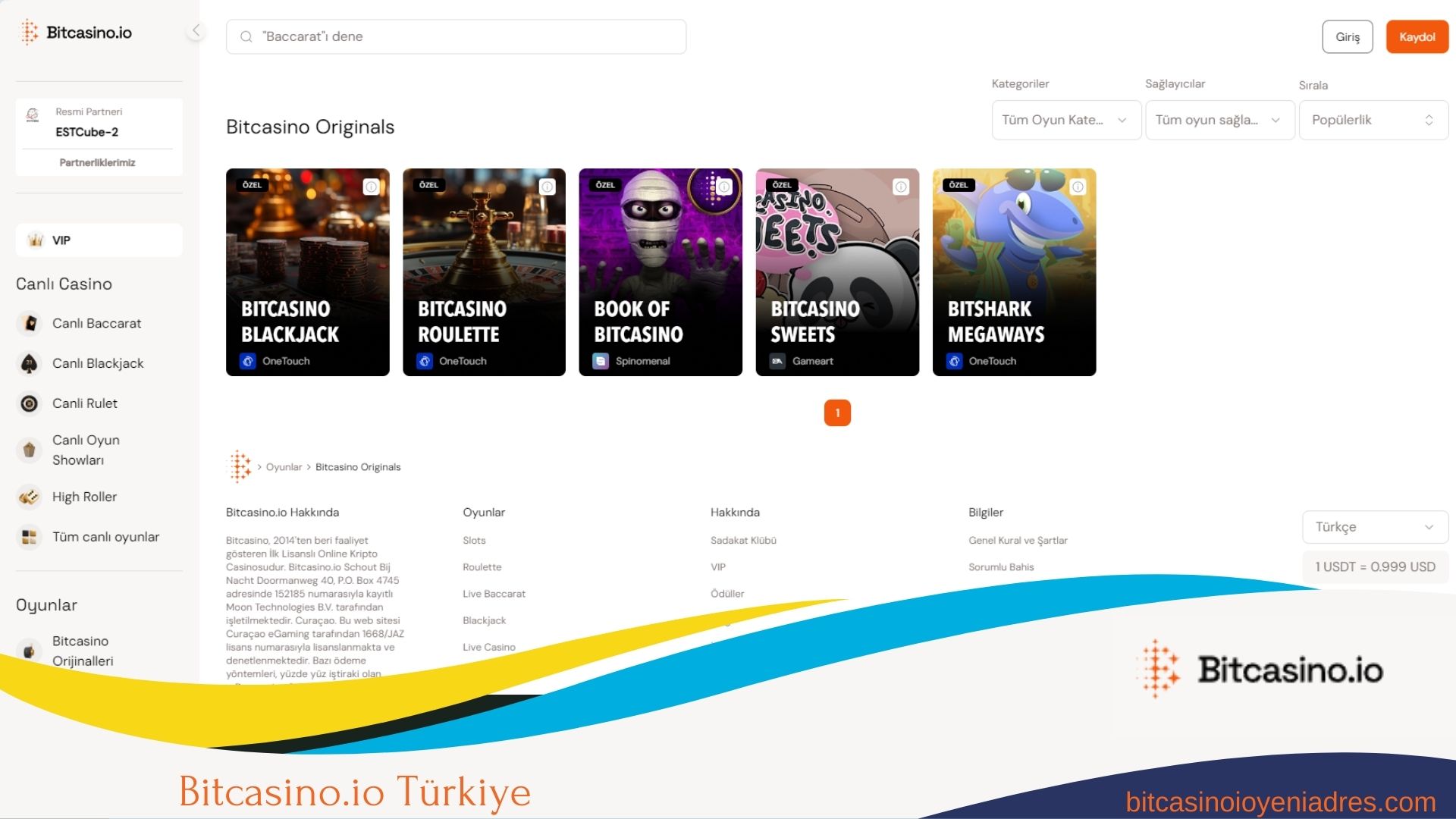
Task: Open the Bitcasino Blackjack game thumbnail
Action: click(x=307, y=272)
